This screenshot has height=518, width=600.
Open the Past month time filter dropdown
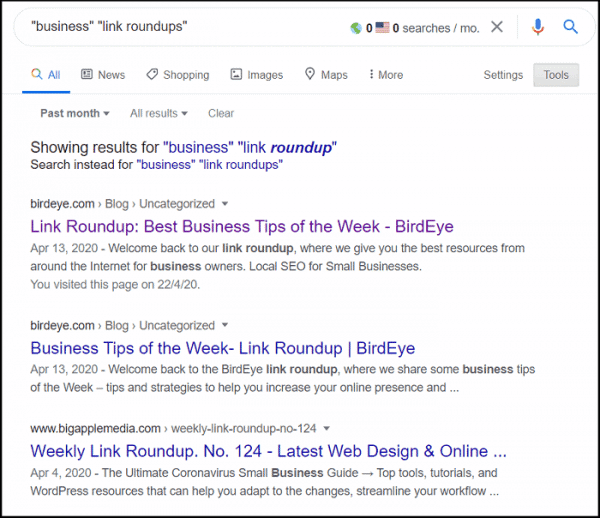point(75,114)
